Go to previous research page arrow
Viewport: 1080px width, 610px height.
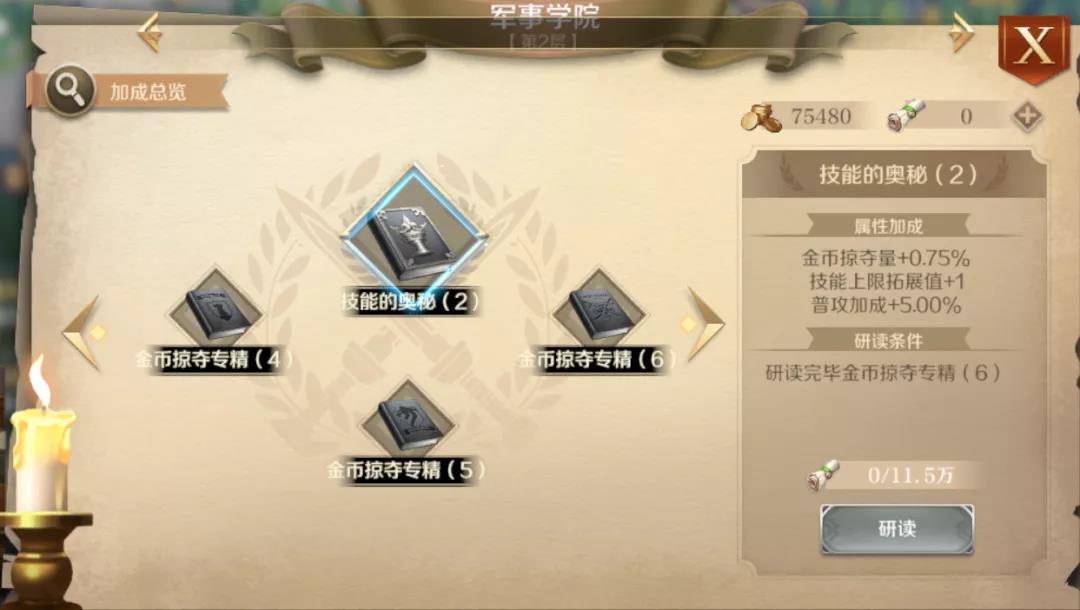[x=85, y=333]
